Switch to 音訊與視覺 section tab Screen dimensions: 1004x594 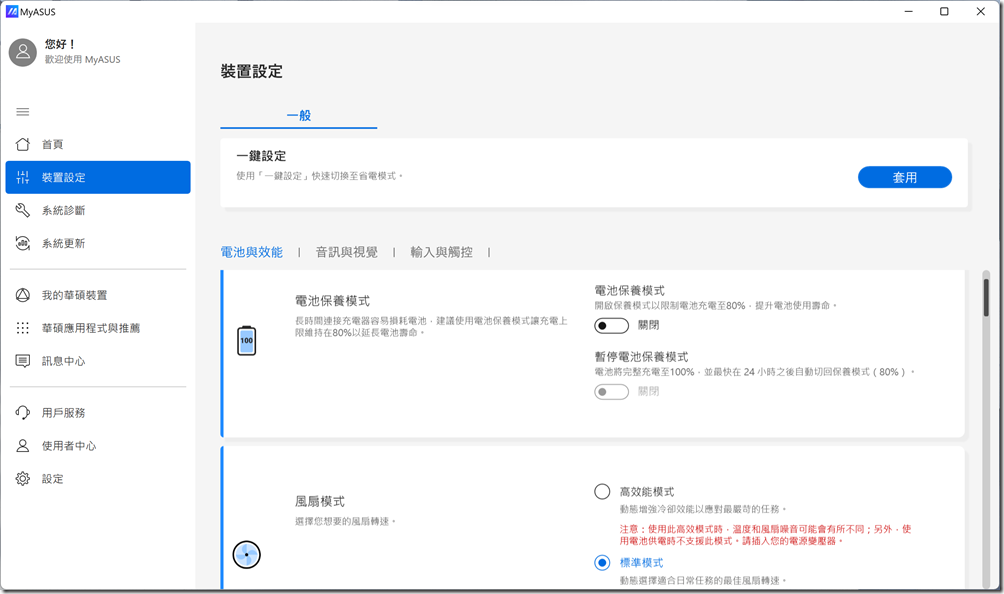tap(346, 253)
